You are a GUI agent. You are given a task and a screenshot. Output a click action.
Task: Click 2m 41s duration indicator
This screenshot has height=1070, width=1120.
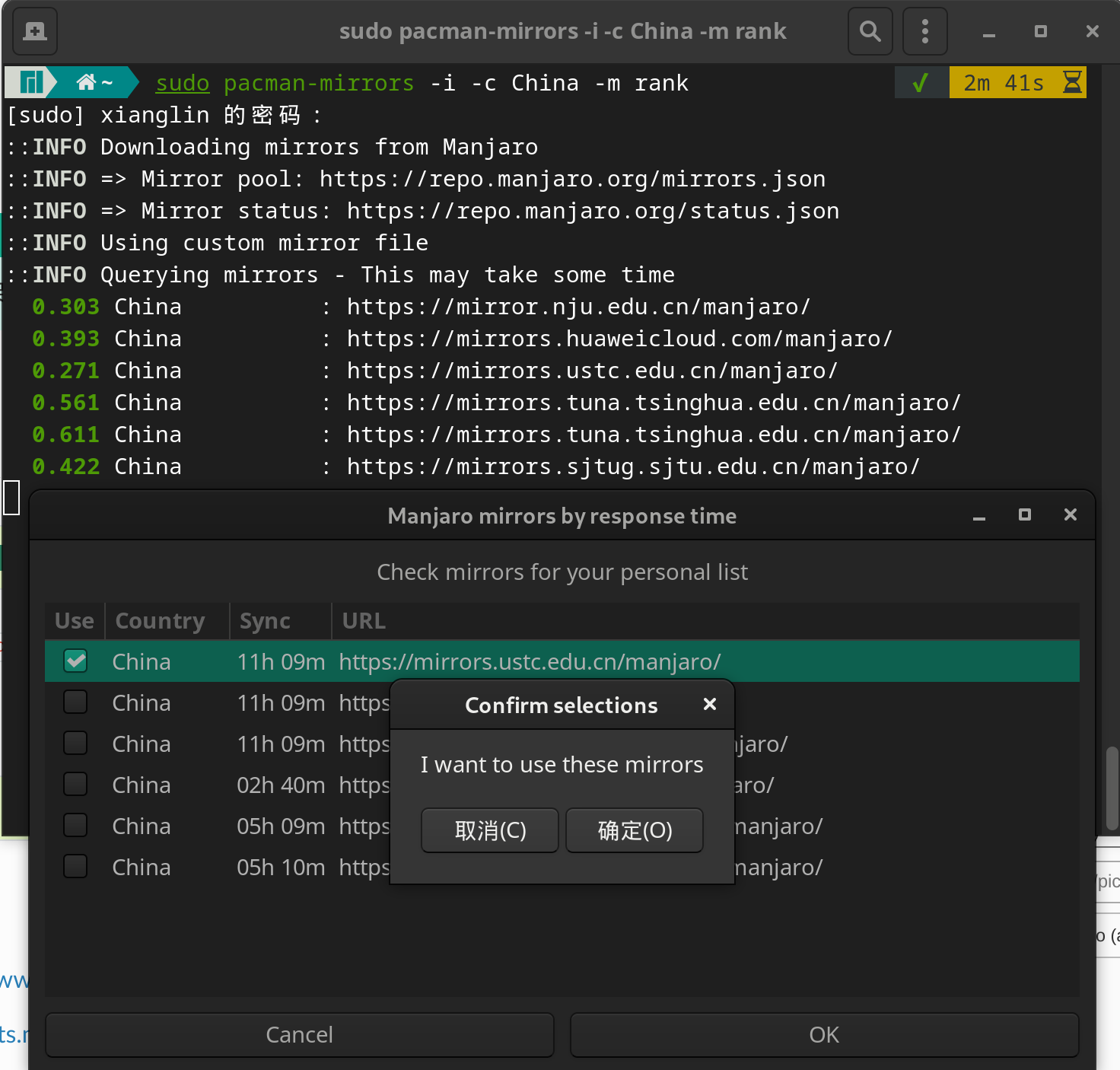(1004, 82)
